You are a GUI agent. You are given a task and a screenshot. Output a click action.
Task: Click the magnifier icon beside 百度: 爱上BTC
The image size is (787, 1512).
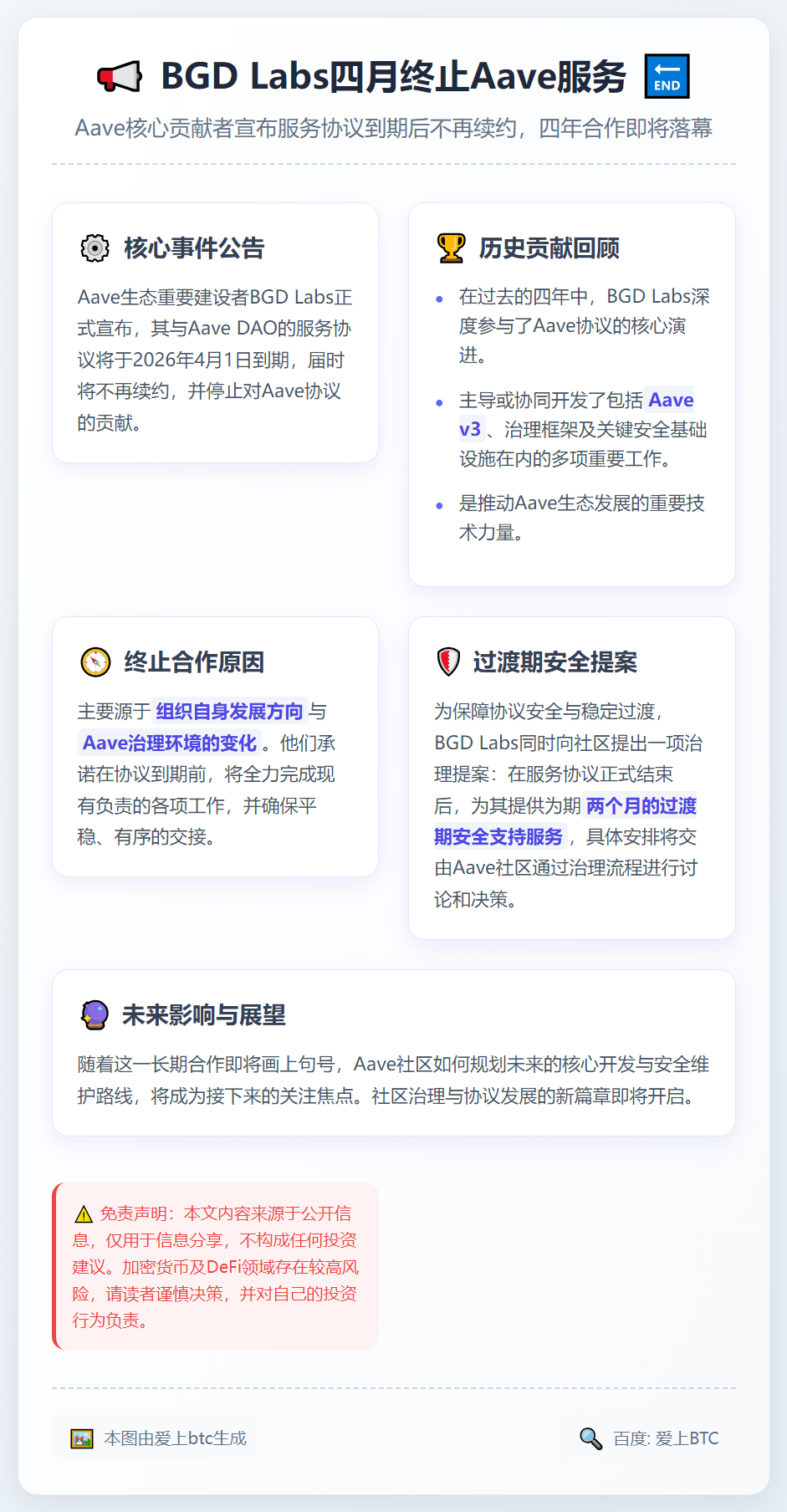pyautogui.click(x=590, y=1438)
